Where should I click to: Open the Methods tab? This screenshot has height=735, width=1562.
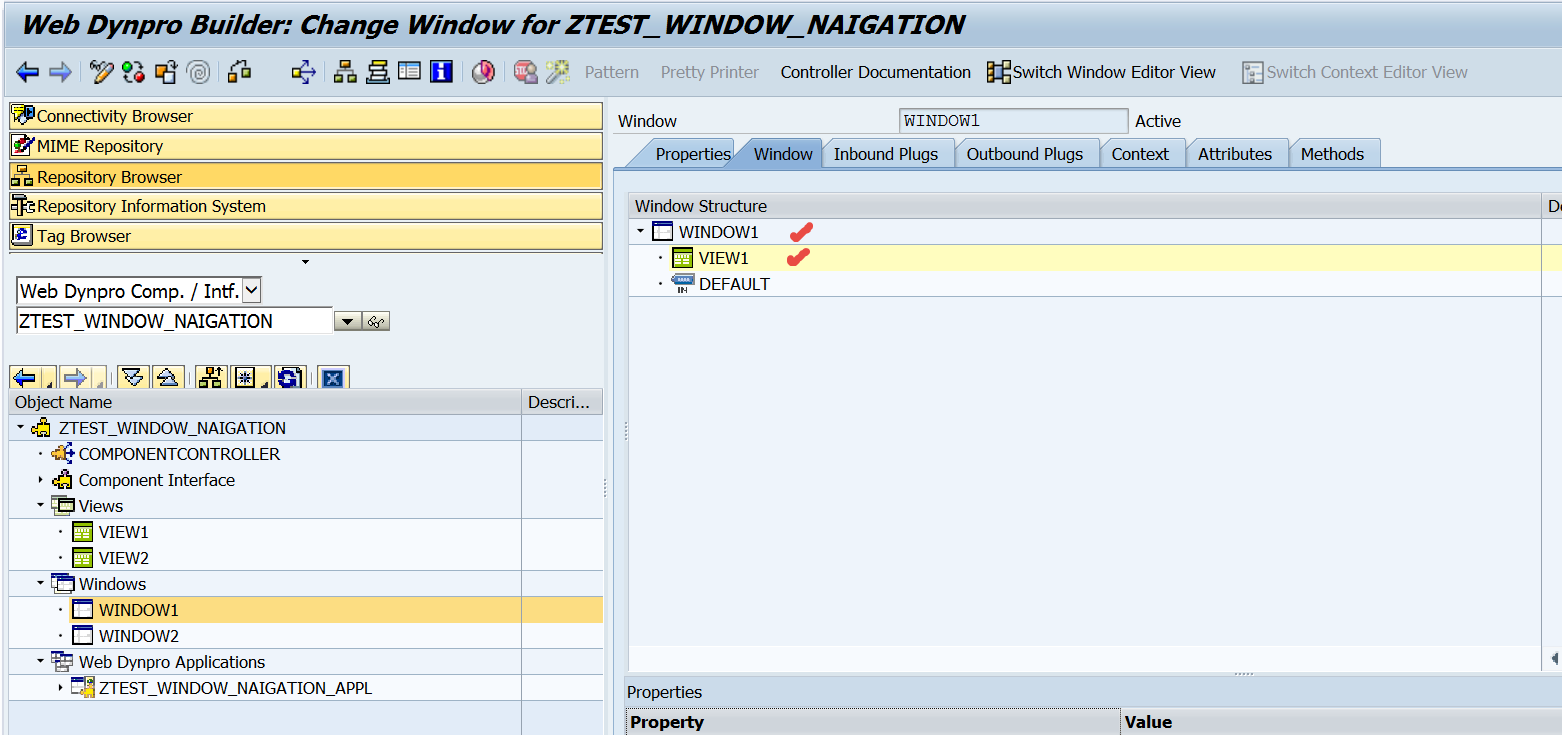pyautogui.click(x=1331, y=154)
